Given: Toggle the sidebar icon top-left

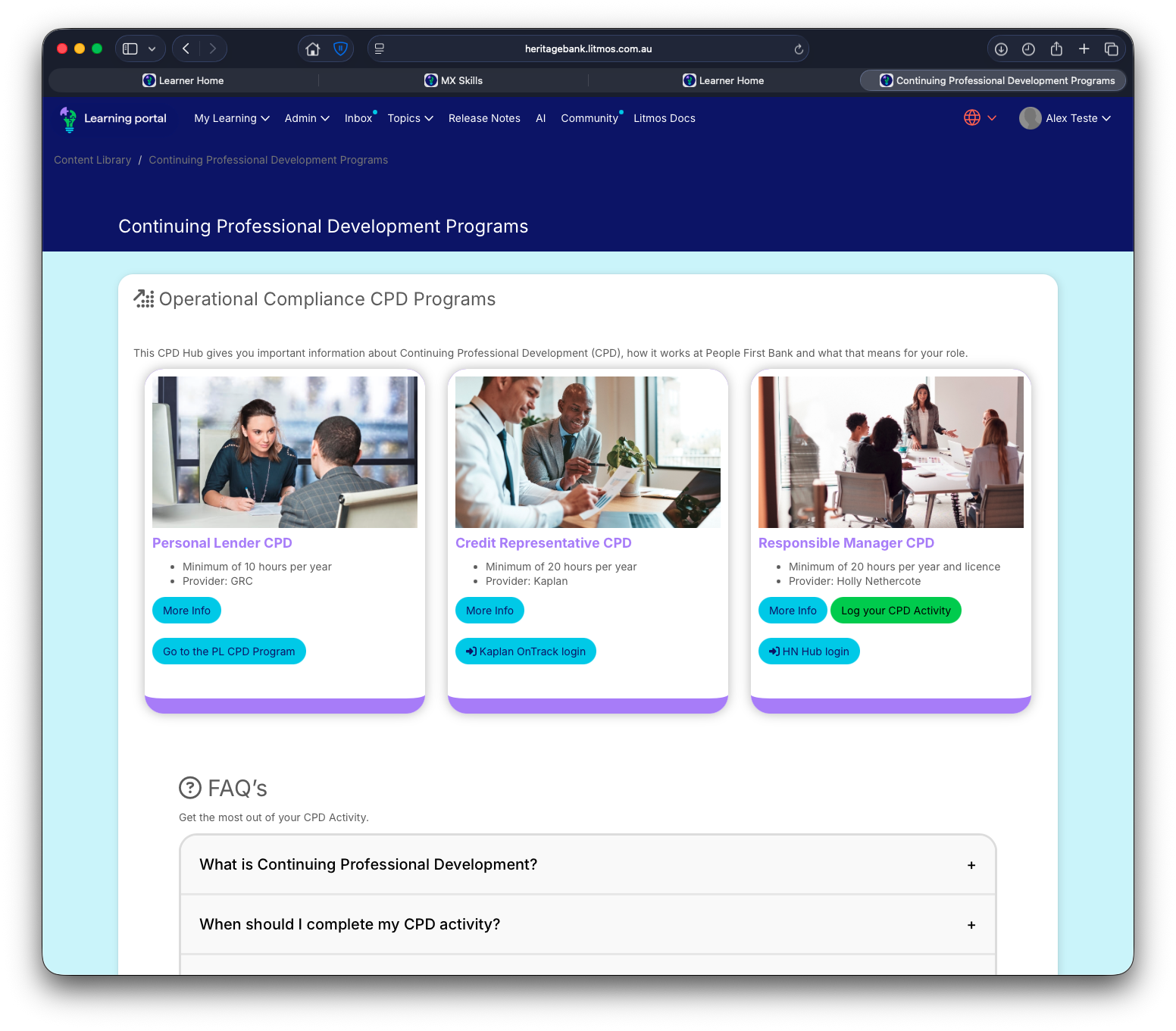Looking at the screenshot, I should [x=129, y=48].
